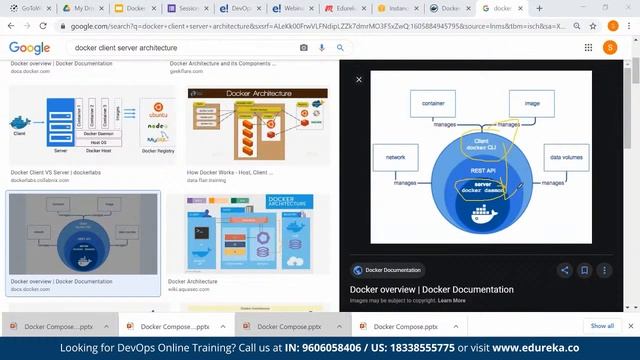This screenshot has width=640, height=360.
Task: Open new browser tab
Action: coord(539,8)
